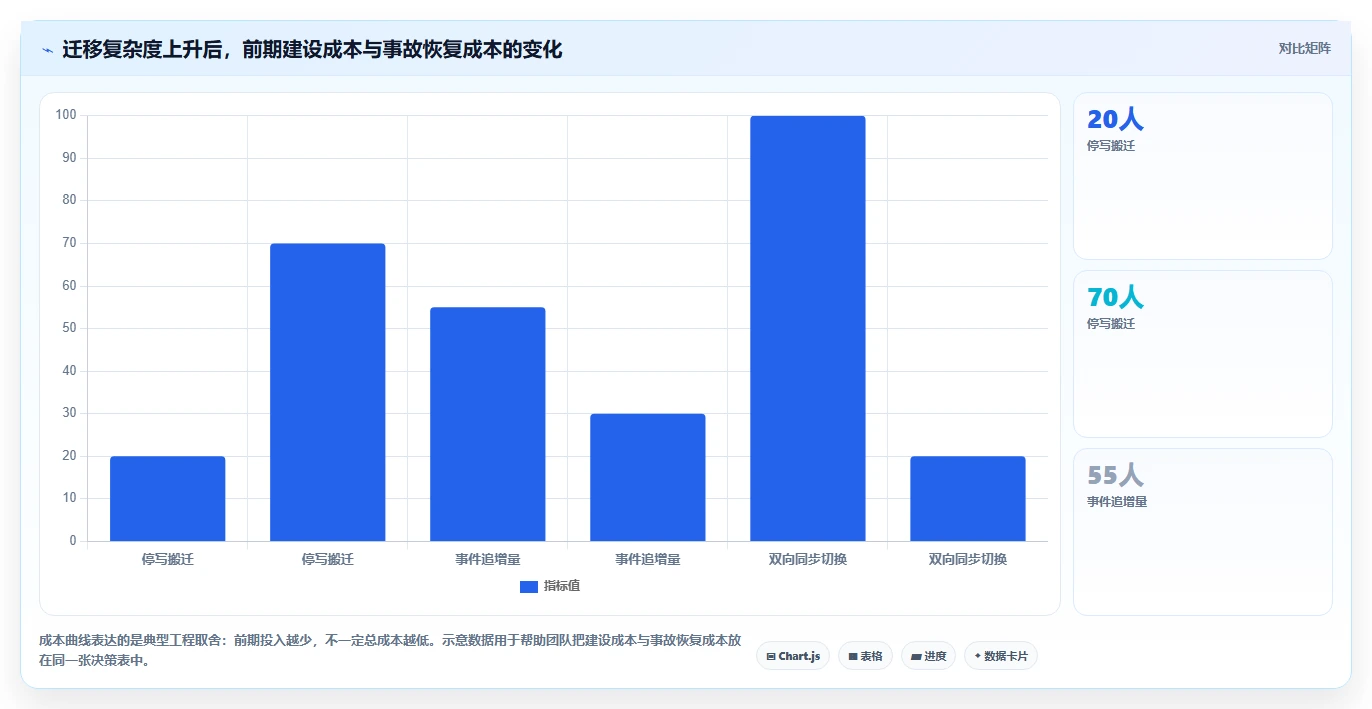
Task: Click x-axis label 双向同步切换 below the 100 bar
Action: click(x=807, y=560)
